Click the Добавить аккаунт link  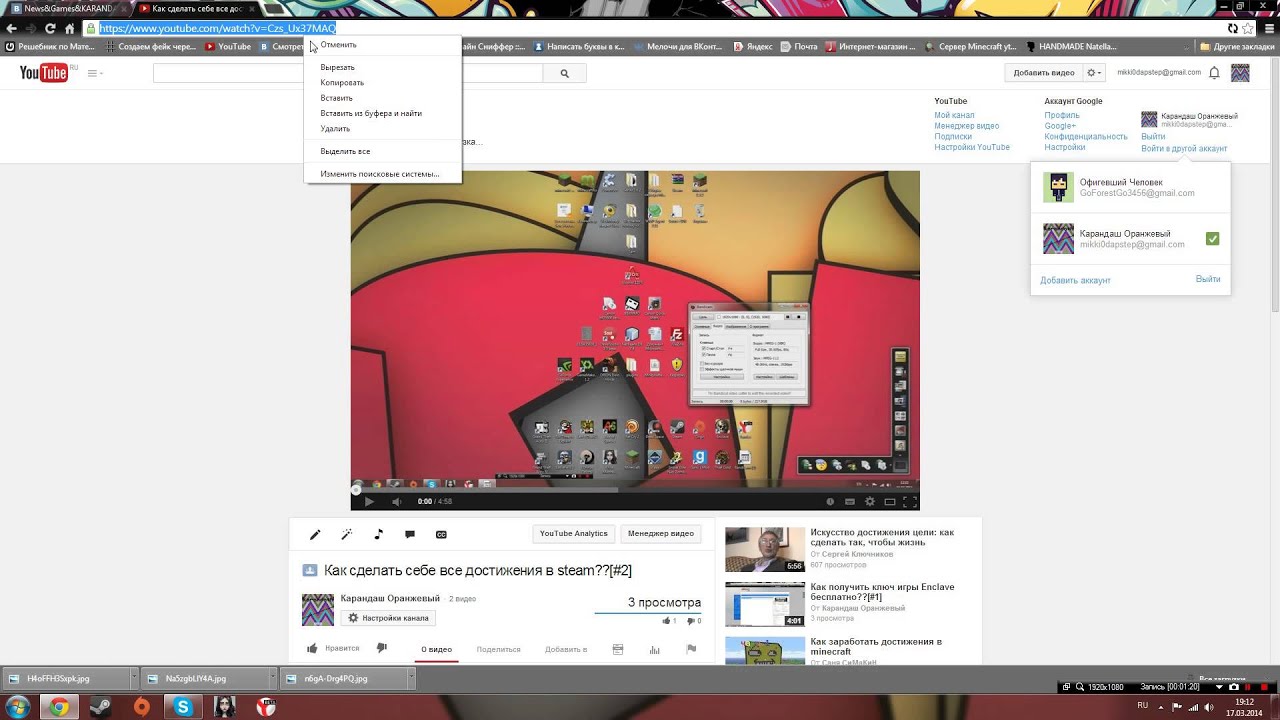tap(1075, 280)
